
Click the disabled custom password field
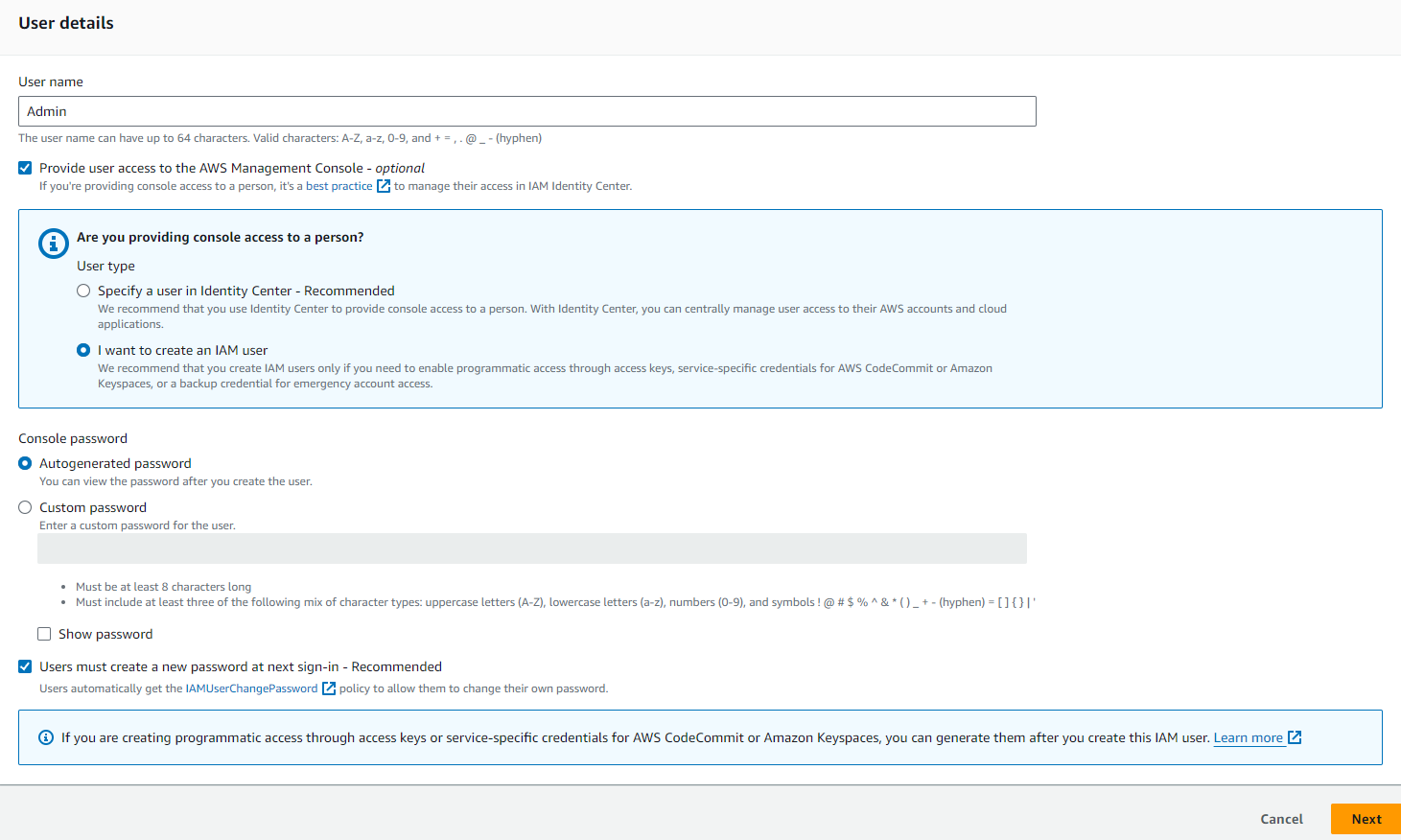point(531,548)
